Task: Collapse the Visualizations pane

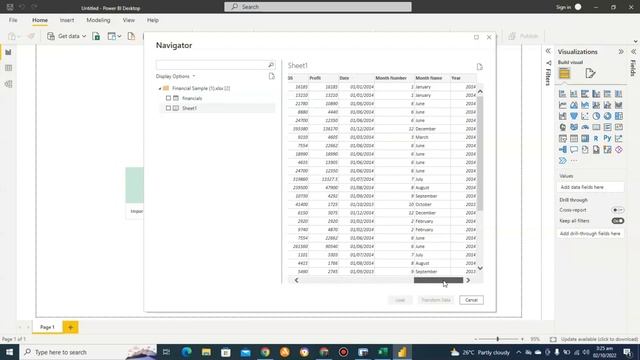Action: coord(621,52)
